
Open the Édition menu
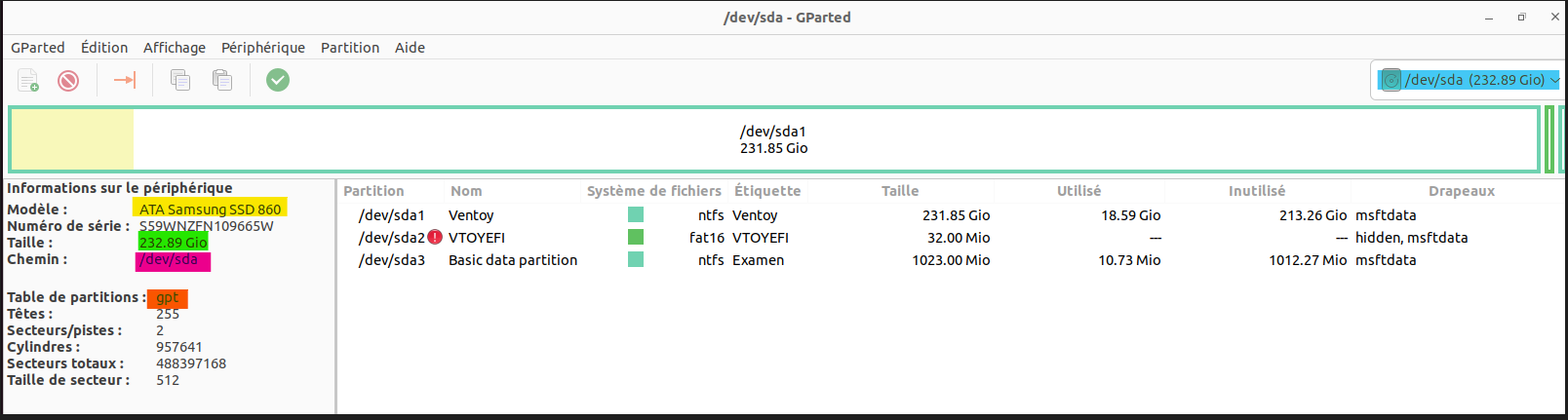[x=104, y=48]
